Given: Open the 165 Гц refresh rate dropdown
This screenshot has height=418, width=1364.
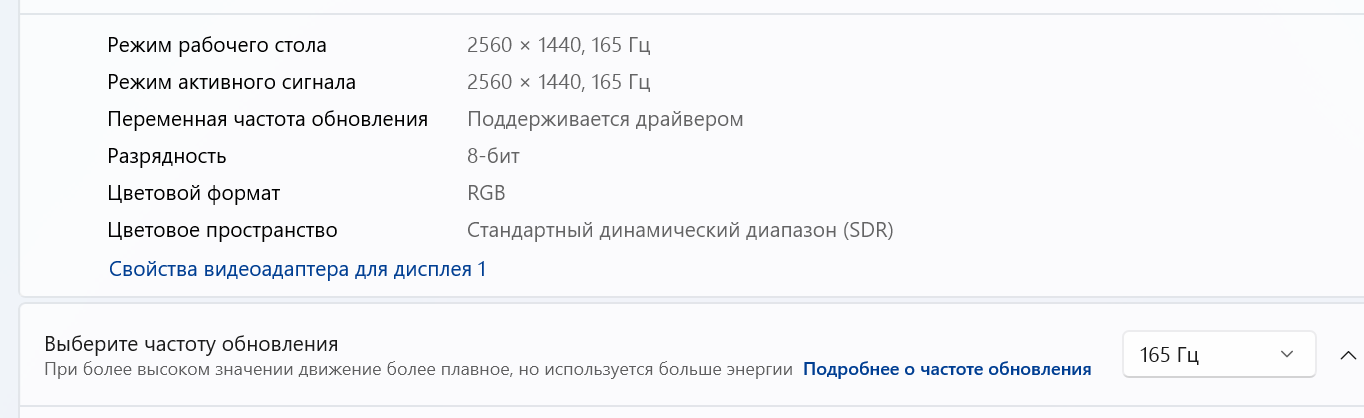Looking at the screenshot, I should point(1219,355).
